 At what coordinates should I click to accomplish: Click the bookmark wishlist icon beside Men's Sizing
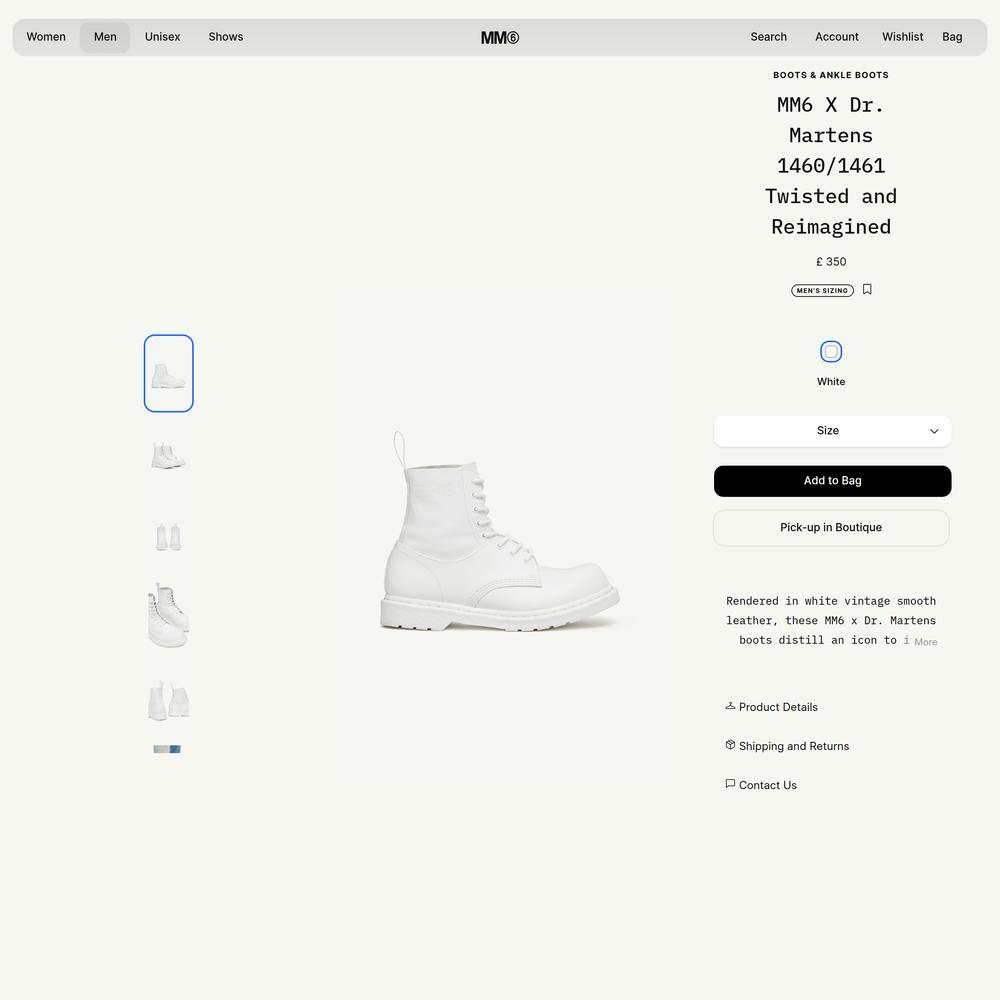(867, 290)
